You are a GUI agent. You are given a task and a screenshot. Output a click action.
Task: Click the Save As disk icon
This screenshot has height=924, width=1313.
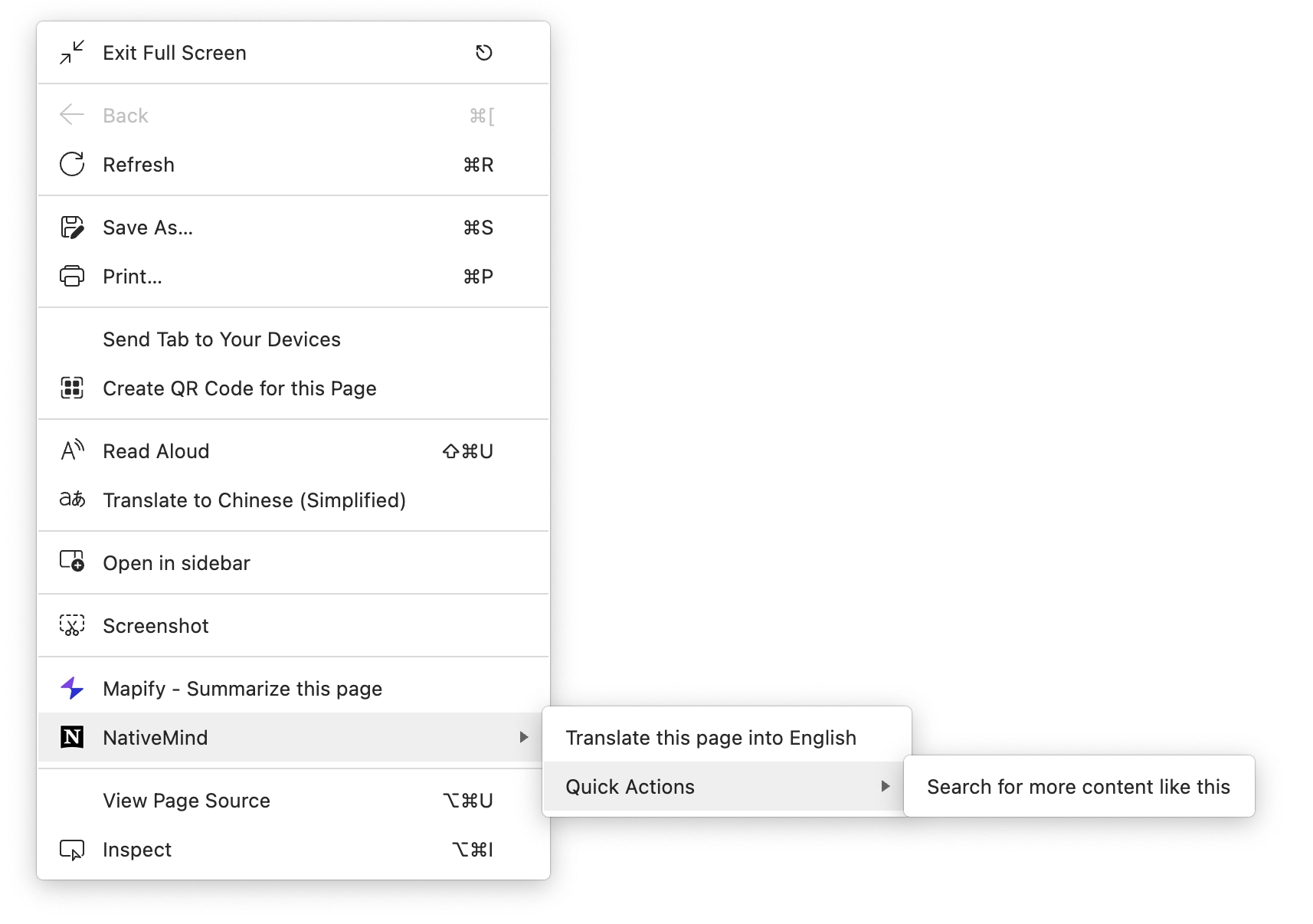[72, 228]
